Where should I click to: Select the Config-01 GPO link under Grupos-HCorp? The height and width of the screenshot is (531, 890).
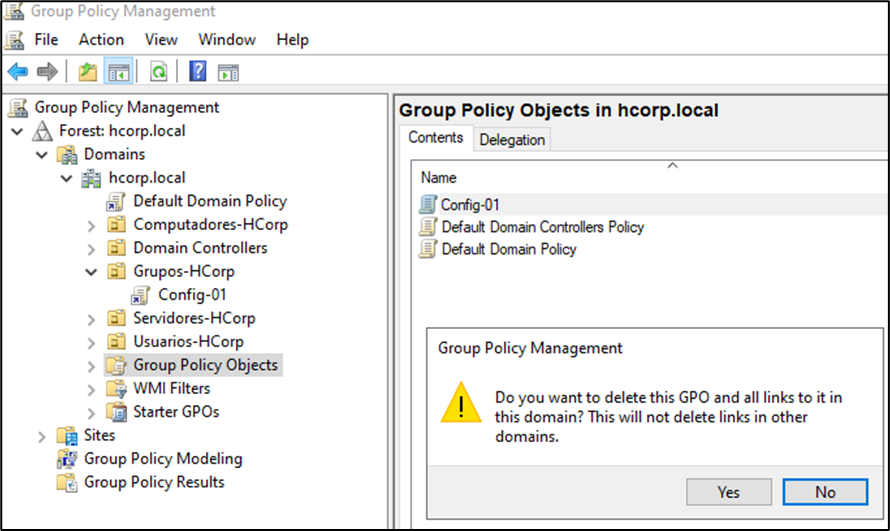tap(192, 294)
